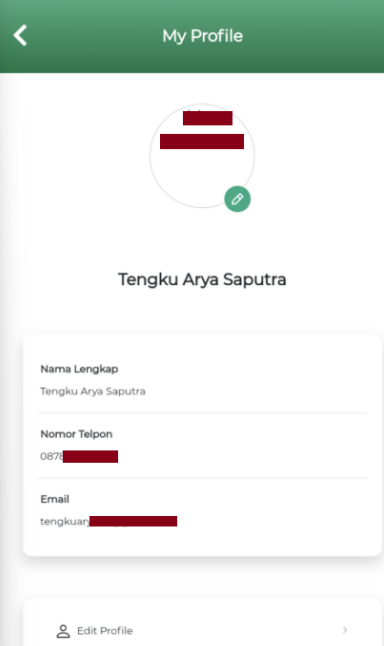Click the Tengku Arya Saputra full name value
This screenshot has height=646, width=384.
click(x=93, y=391)
